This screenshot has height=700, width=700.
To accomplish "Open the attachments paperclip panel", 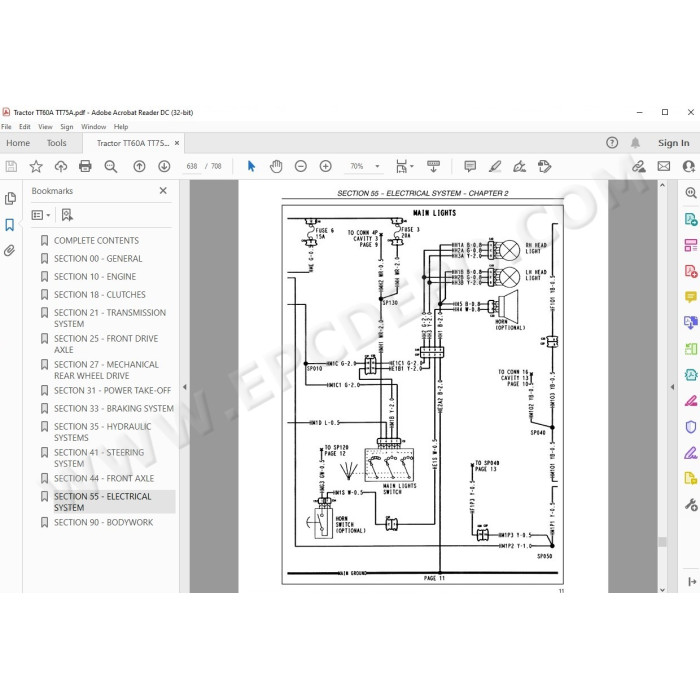I will point(10,250).
